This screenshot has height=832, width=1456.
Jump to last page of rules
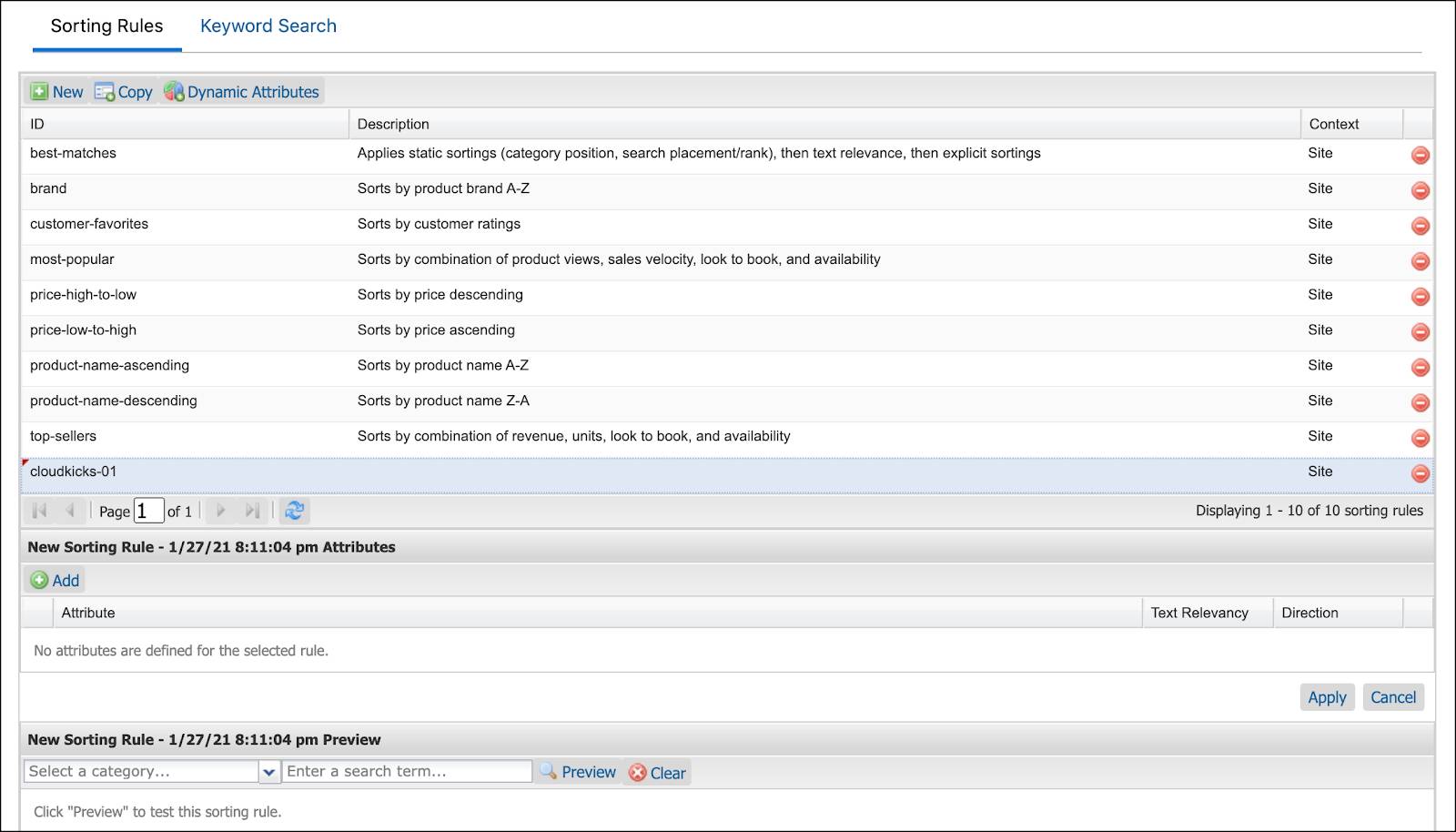point(252,511)
